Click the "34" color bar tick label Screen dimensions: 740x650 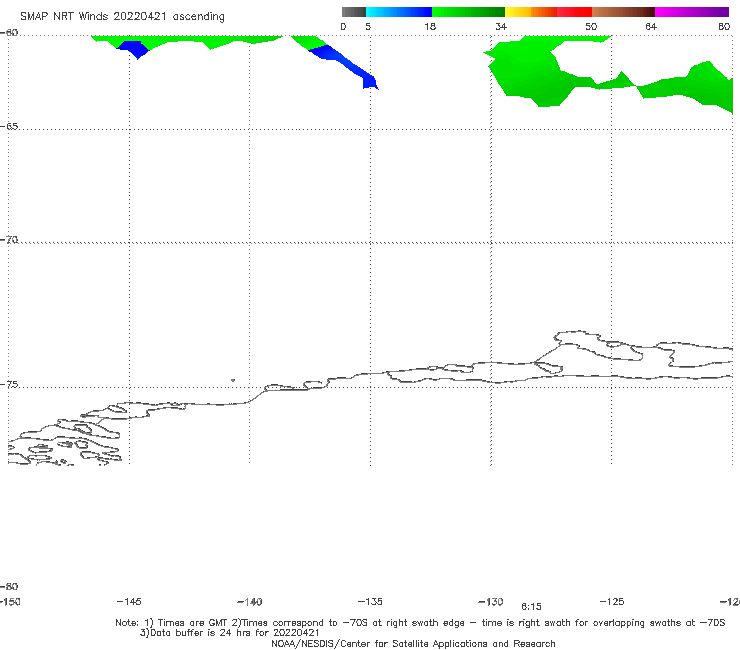tap(501, 26)
